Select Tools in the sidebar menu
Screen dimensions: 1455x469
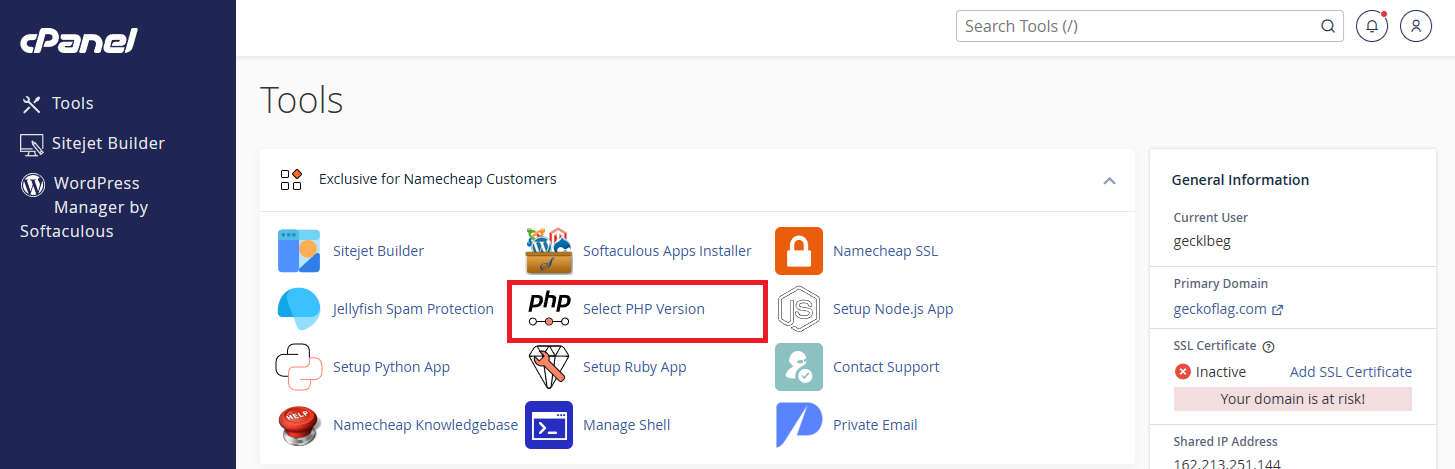pos(72,103)
